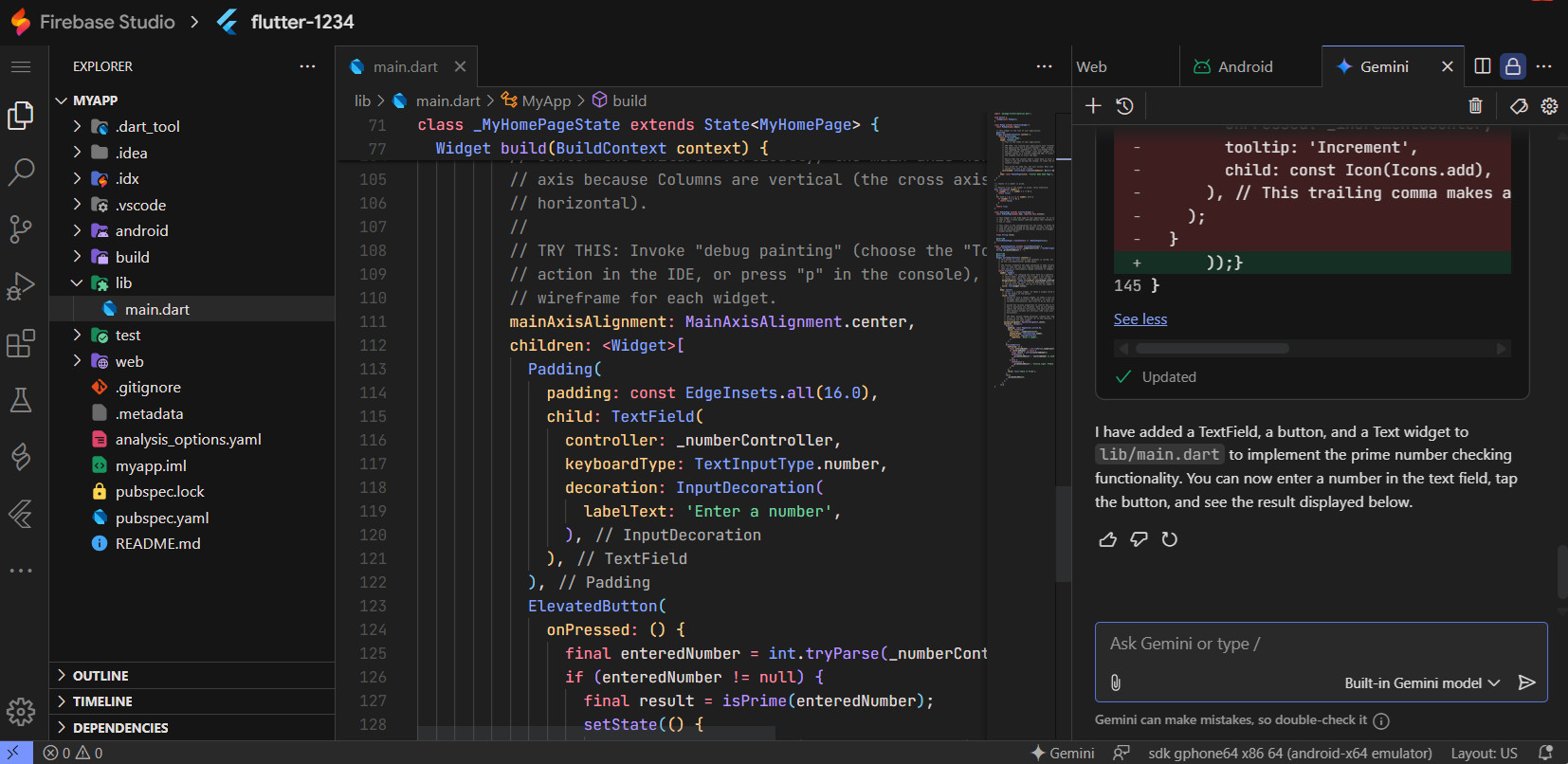Open the Run and Debug view
1568x764 pixels.
[x=21, y=285]
